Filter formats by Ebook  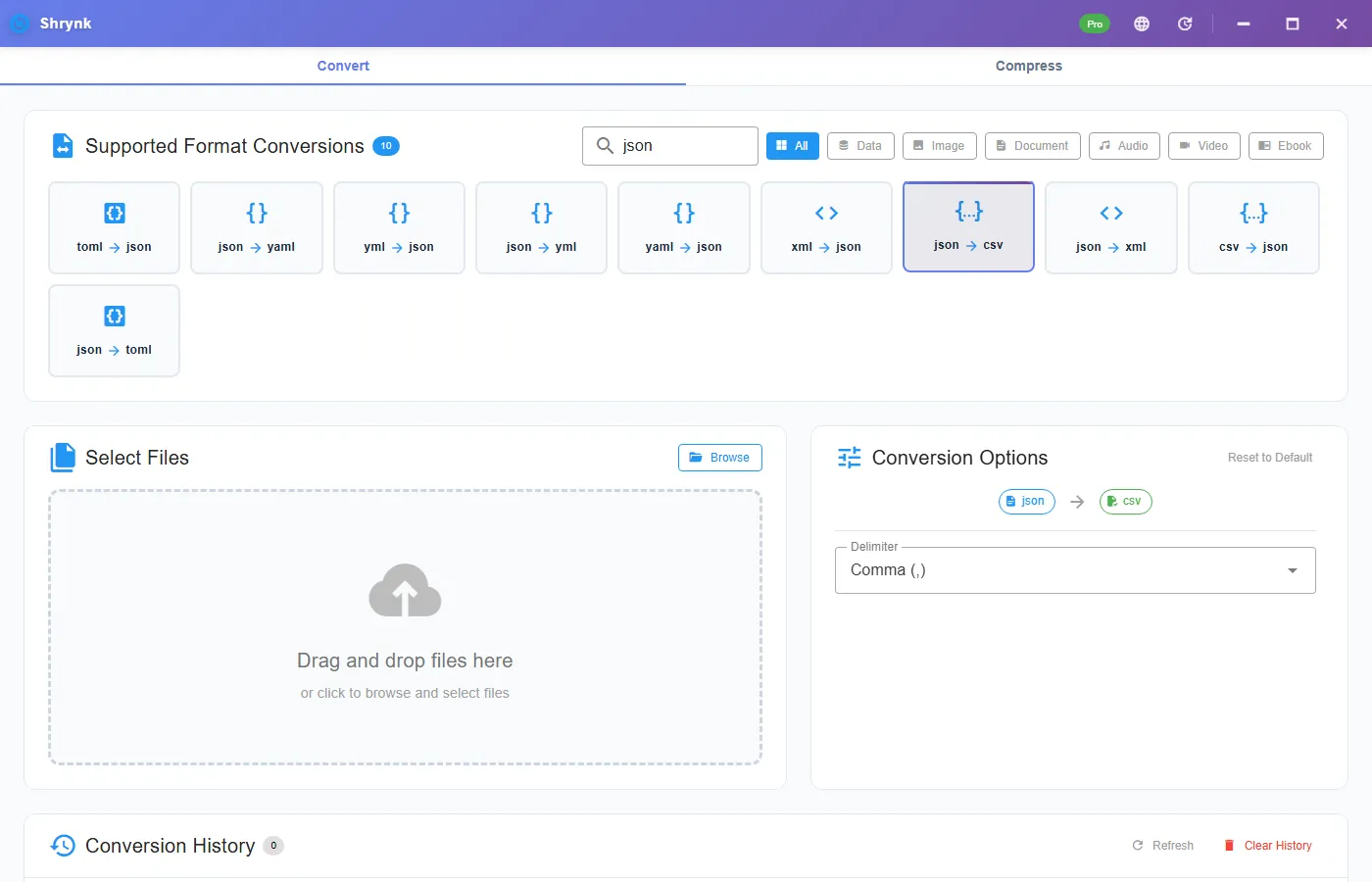point(1286,146)
